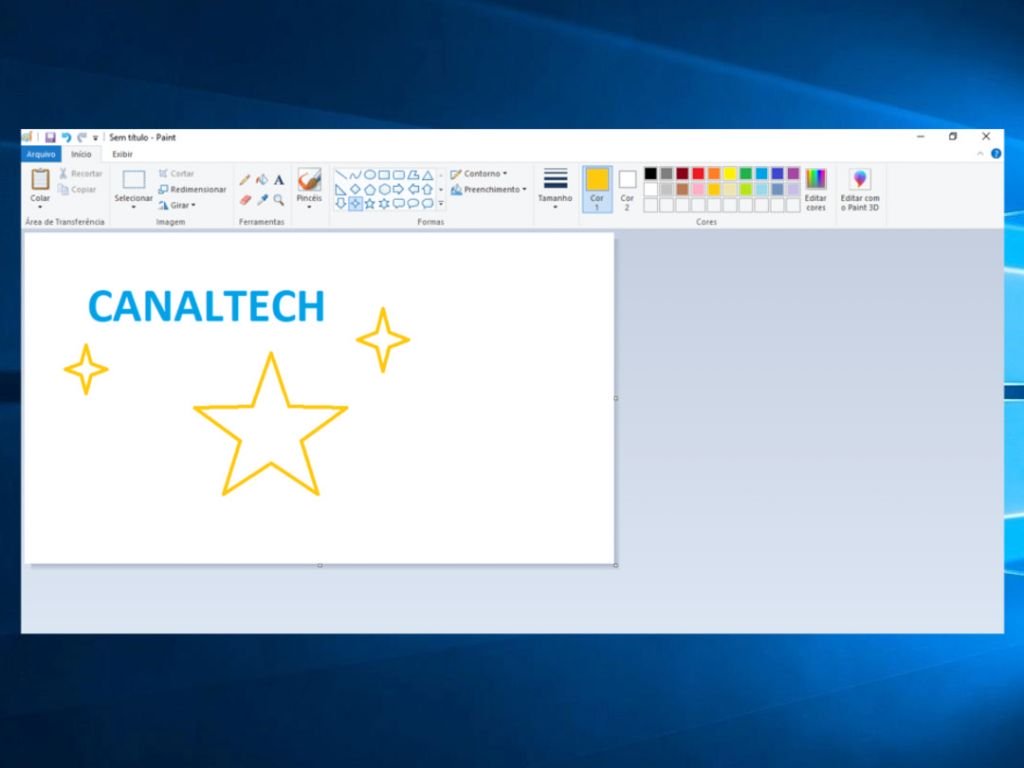Click the Redo arrow in title bar
This screenshot has width=1024, height=768.
pos(82,137)
